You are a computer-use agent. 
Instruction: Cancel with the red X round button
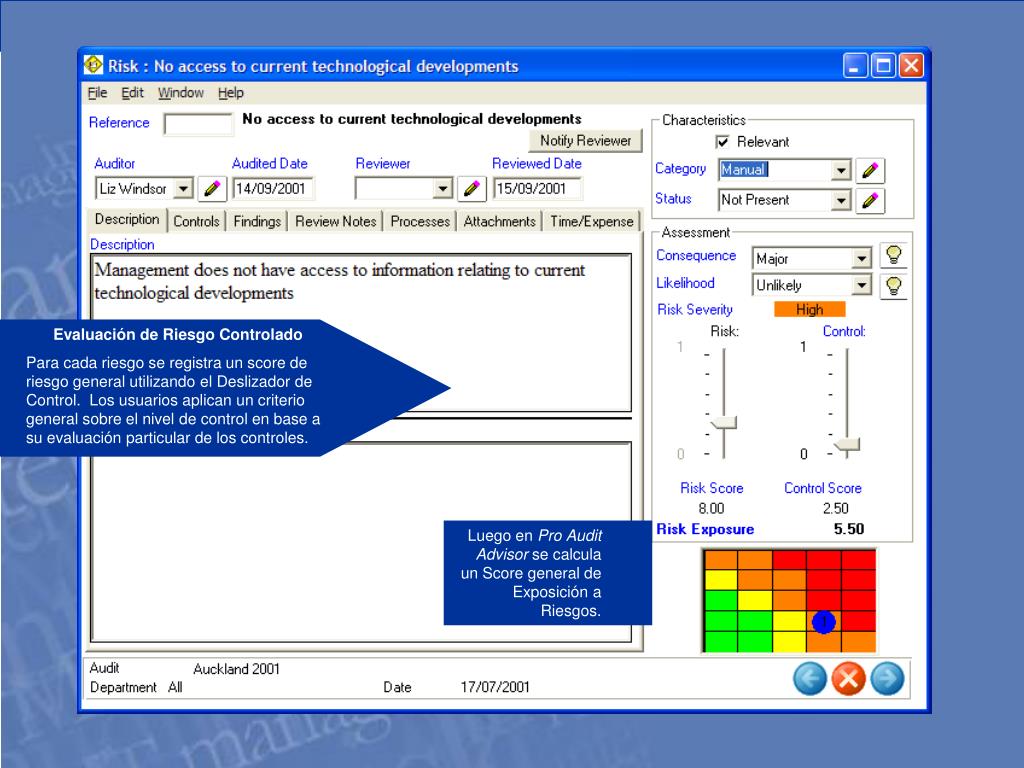tap(848, 679)
